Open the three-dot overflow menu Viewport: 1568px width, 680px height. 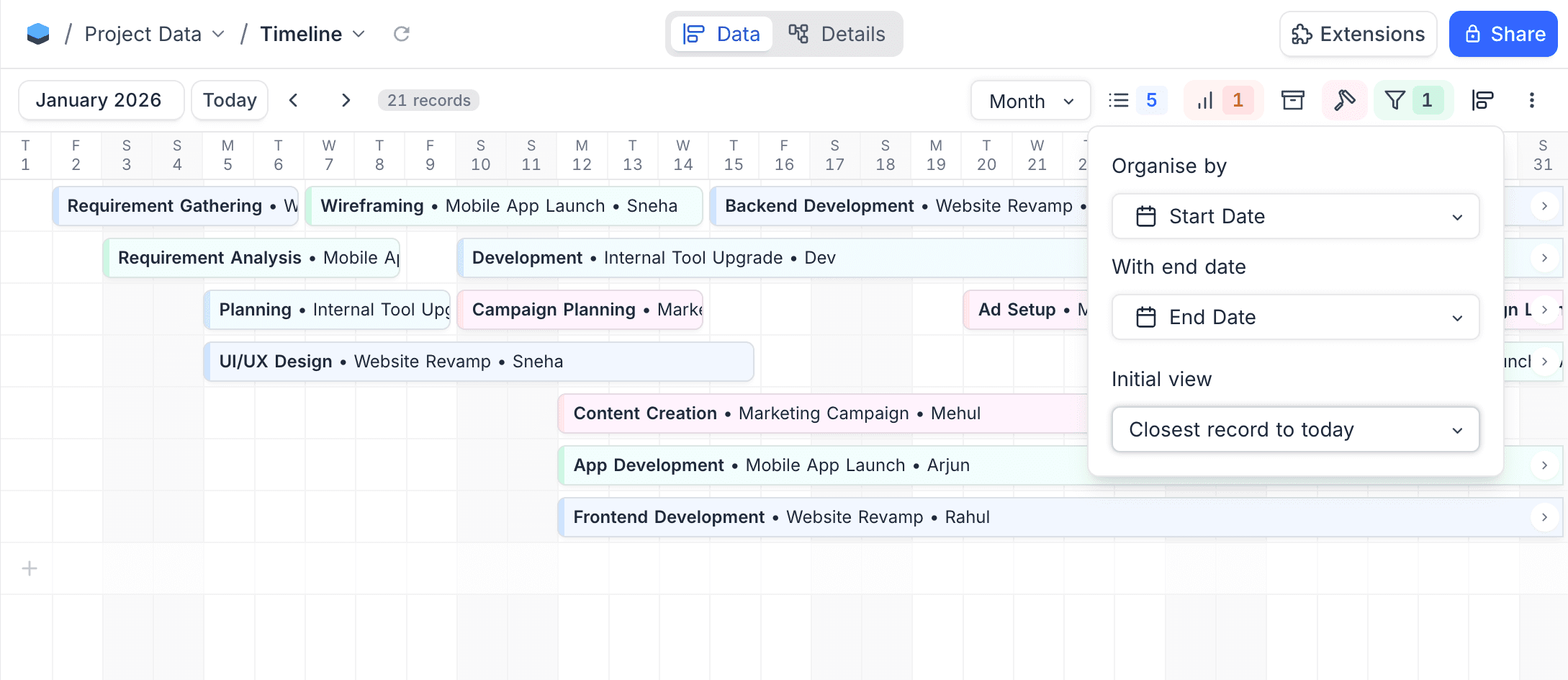click(x=1531, y=100)
